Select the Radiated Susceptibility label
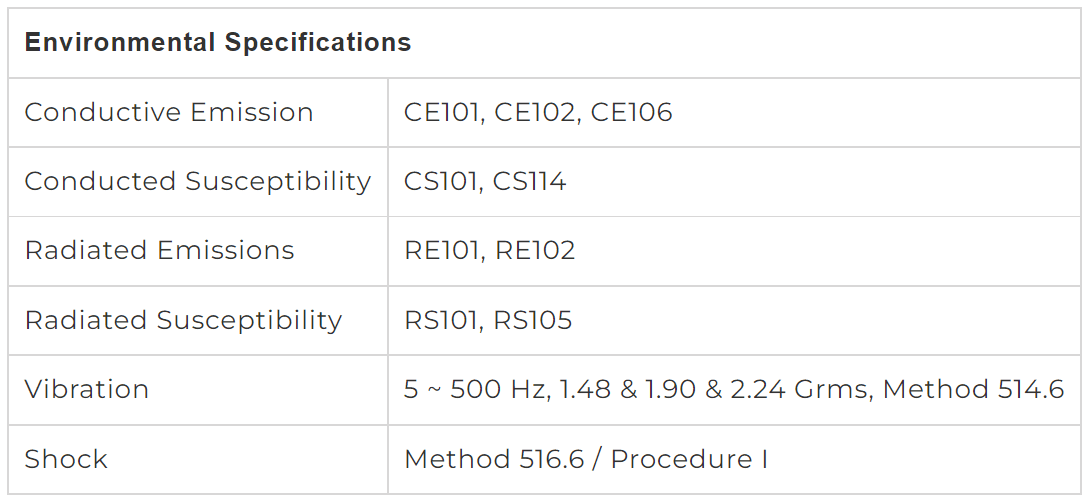The width and height of the screenshot is (1085, 496). click(x=183, y=320)
